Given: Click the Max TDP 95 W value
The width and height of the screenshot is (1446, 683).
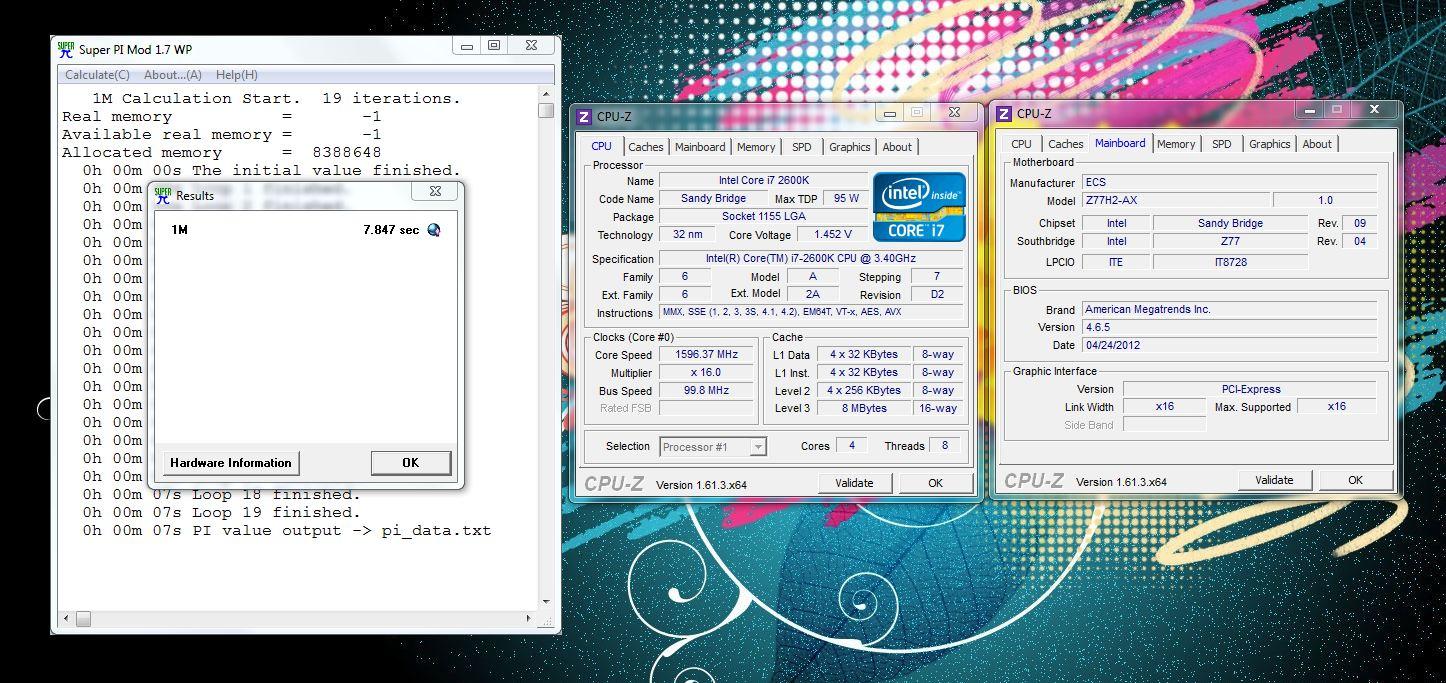Looking at the screenshot, I should coord(846,199).
